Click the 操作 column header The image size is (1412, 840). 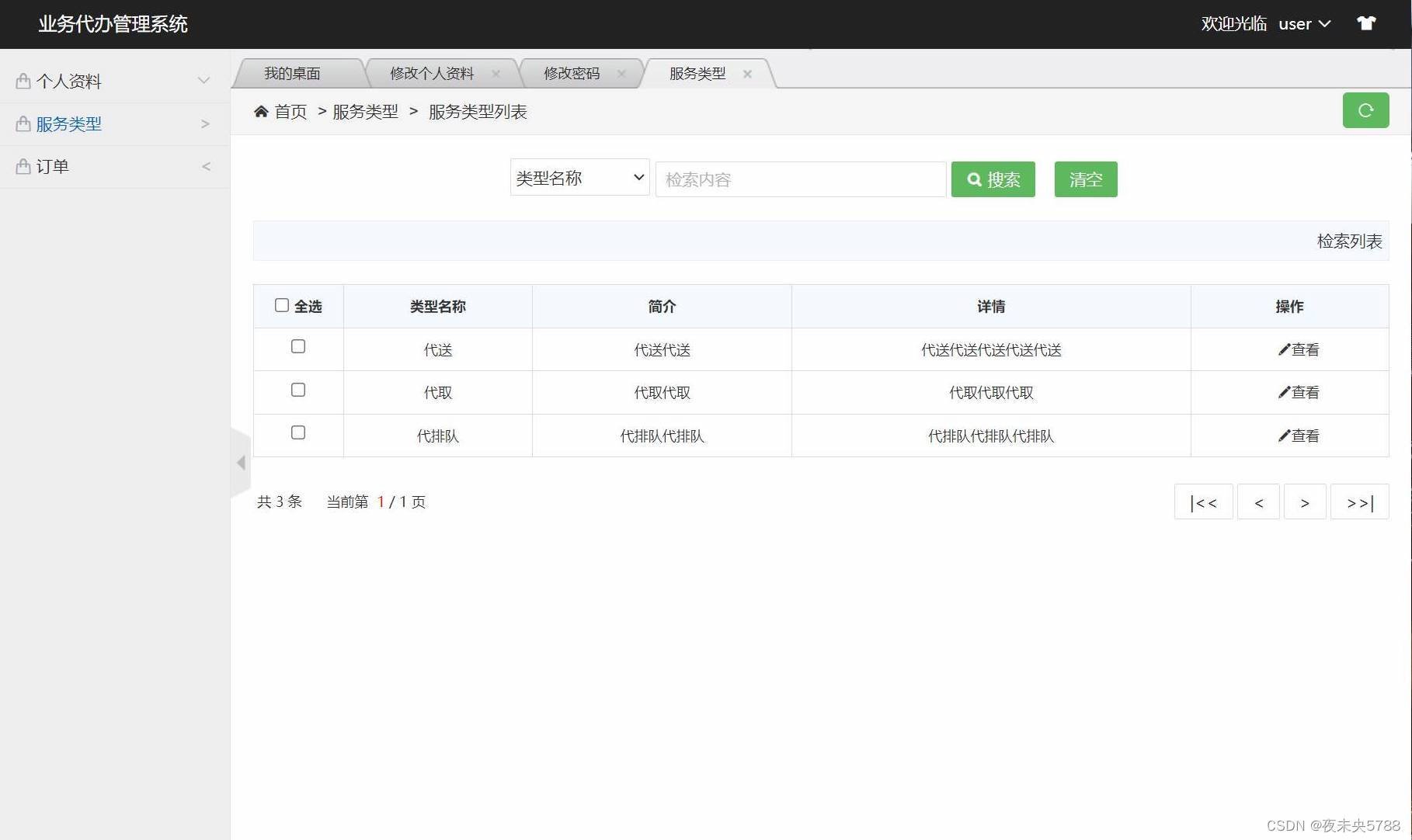pyautogui.click(x=1289, y=307)
